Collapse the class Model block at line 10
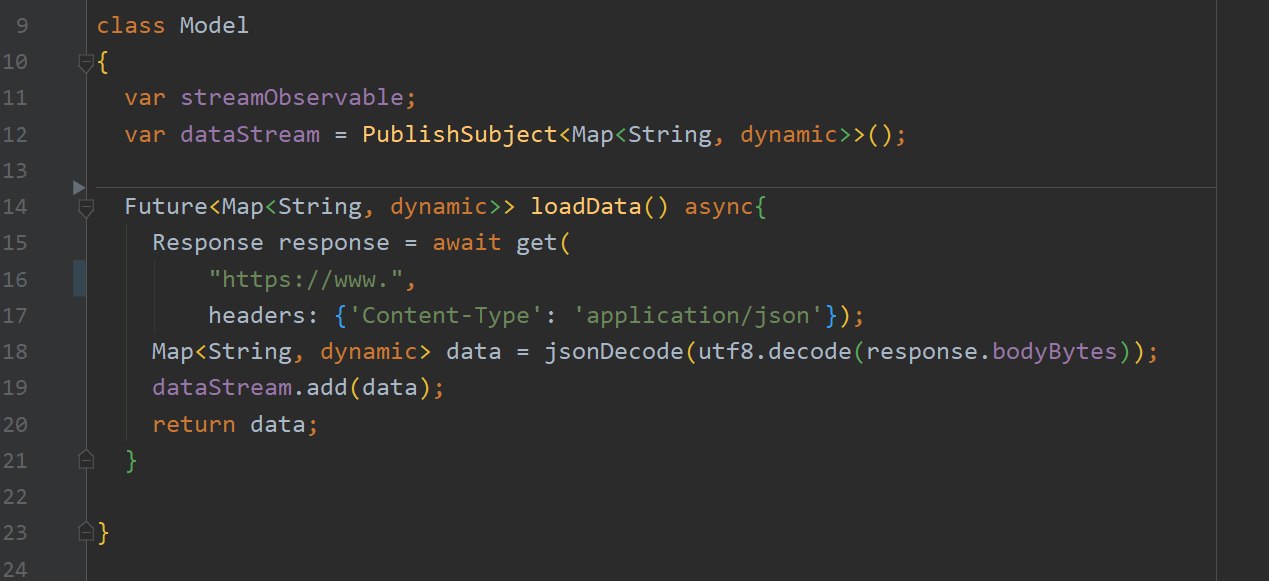The height and width of the screenshot is (581, 1269). (x=85, y=63)
